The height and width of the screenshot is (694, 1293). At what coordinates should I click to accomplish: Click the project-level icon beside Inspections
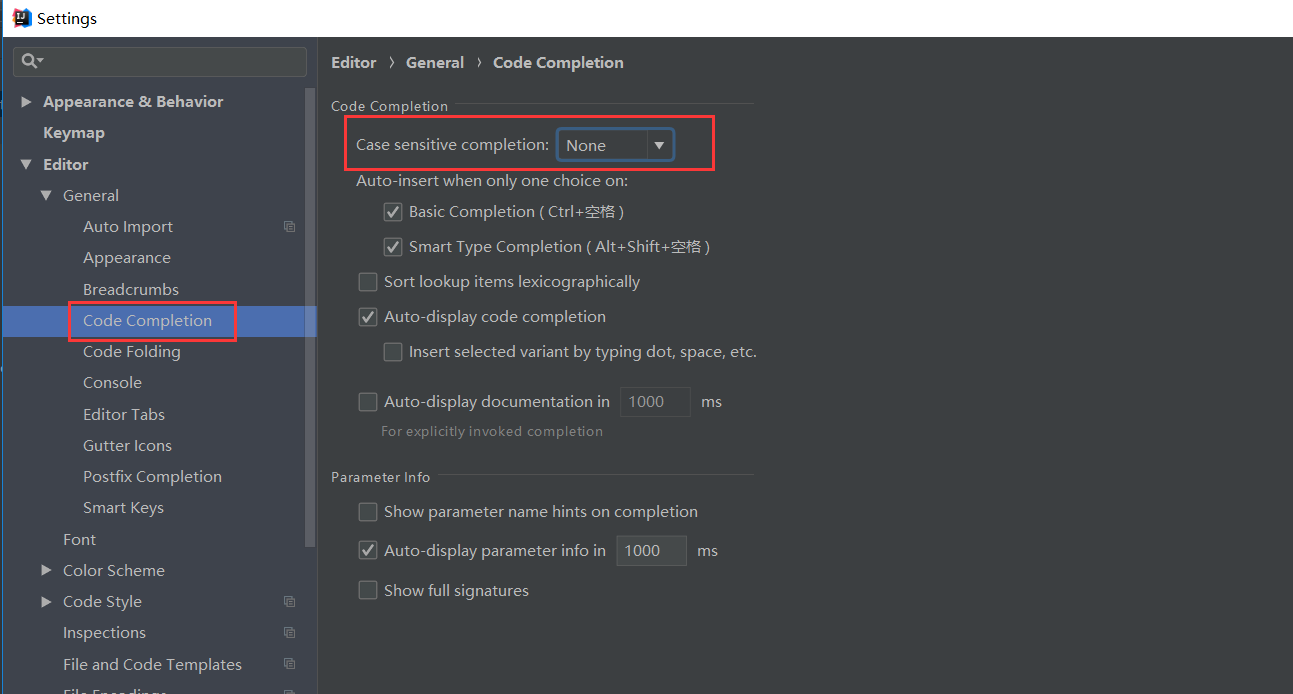coord(289,633)
